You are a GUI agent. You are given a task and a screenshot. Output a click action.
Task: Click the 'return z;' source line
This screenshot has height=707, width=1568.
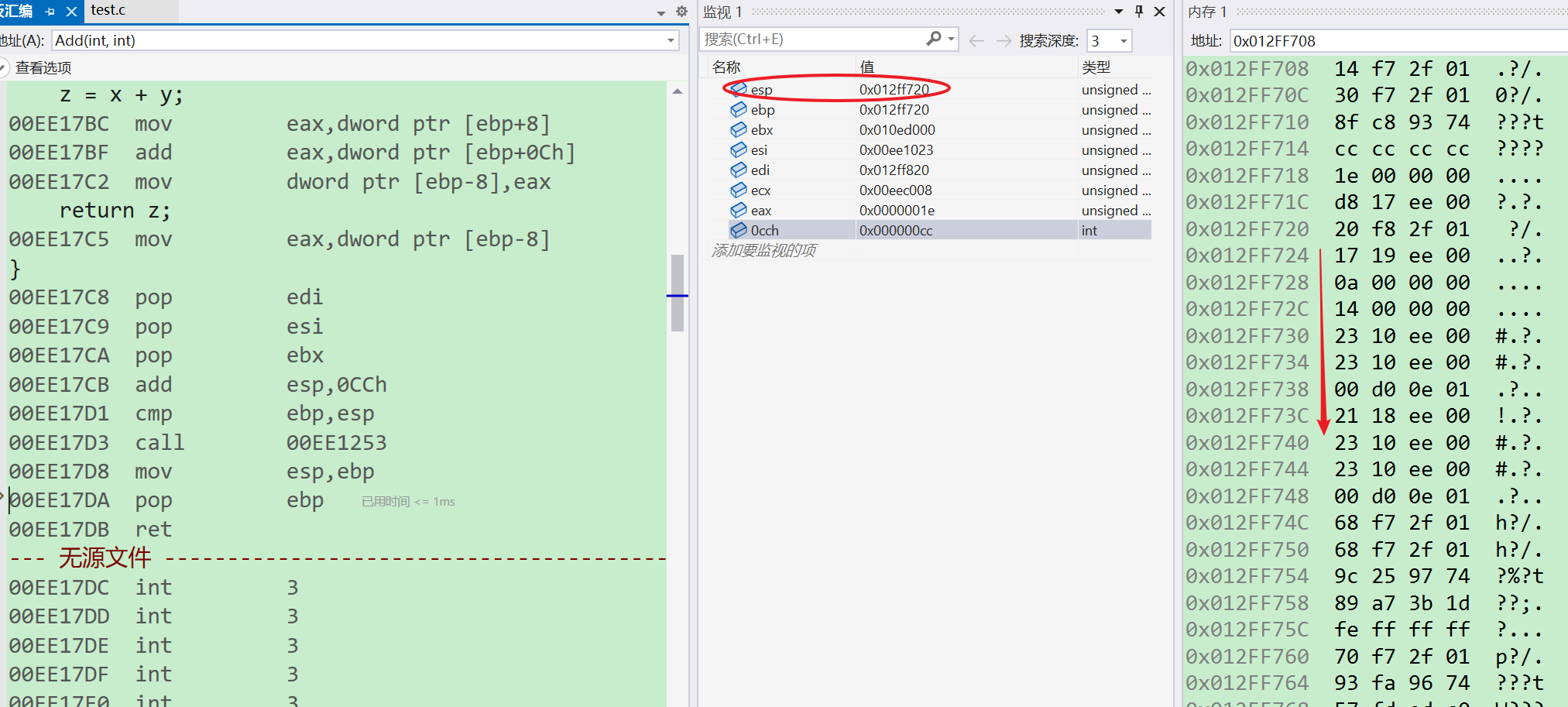115,211
